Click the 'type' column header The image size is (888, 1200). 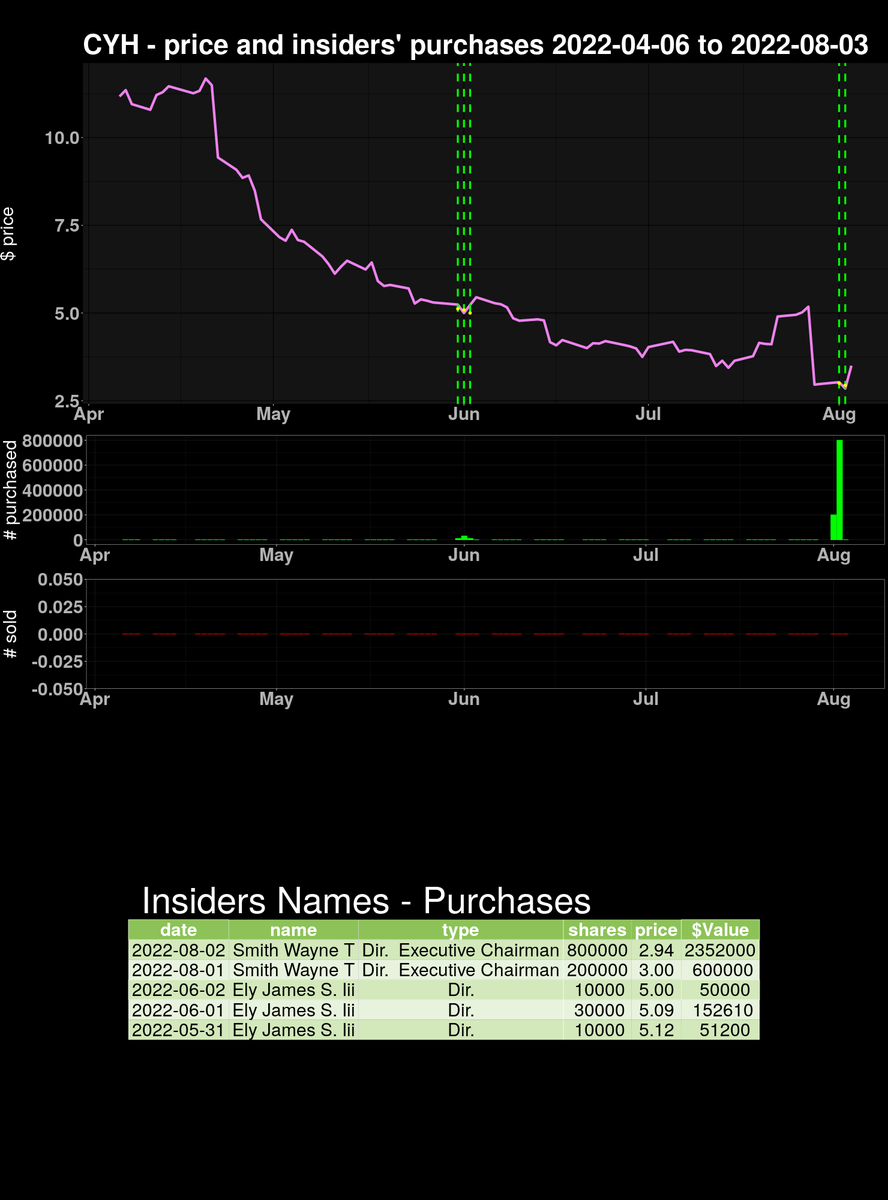pyautogui.click(x=460, y=929)
